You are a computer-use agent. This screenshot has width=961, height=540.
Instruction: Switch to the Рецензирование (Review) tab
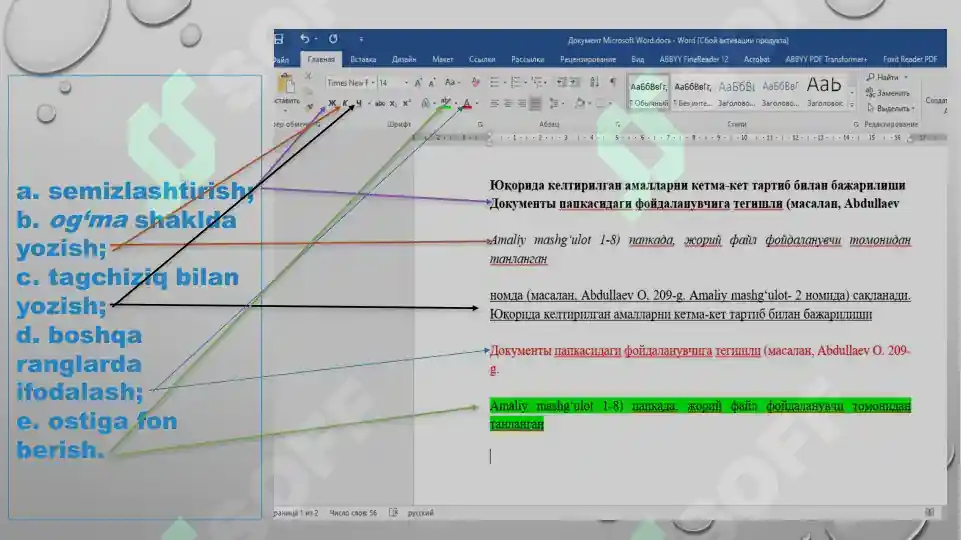point(588,59)
